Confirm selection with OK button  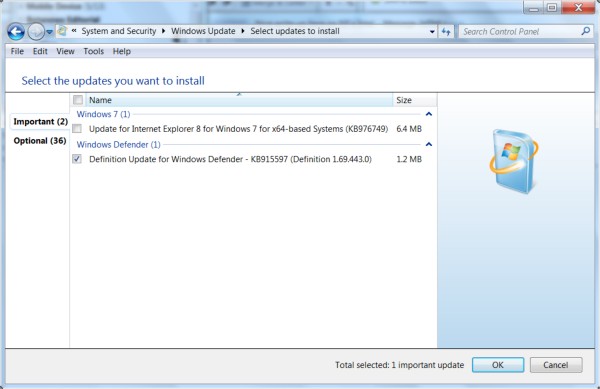498,365
